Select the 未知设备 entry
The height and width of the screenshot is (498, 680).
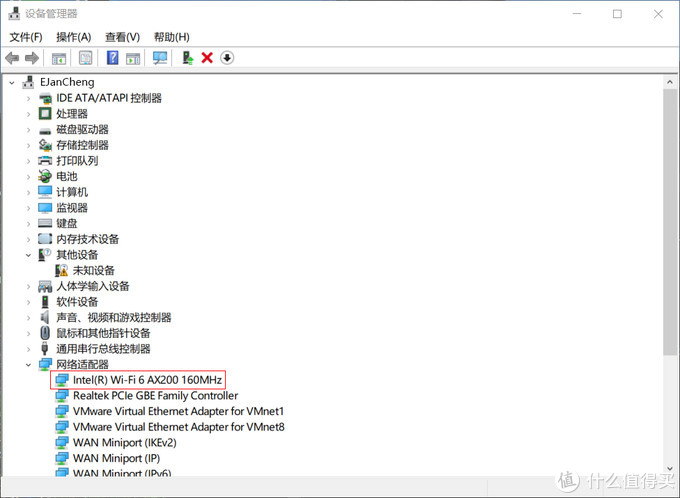coord(94,271)
